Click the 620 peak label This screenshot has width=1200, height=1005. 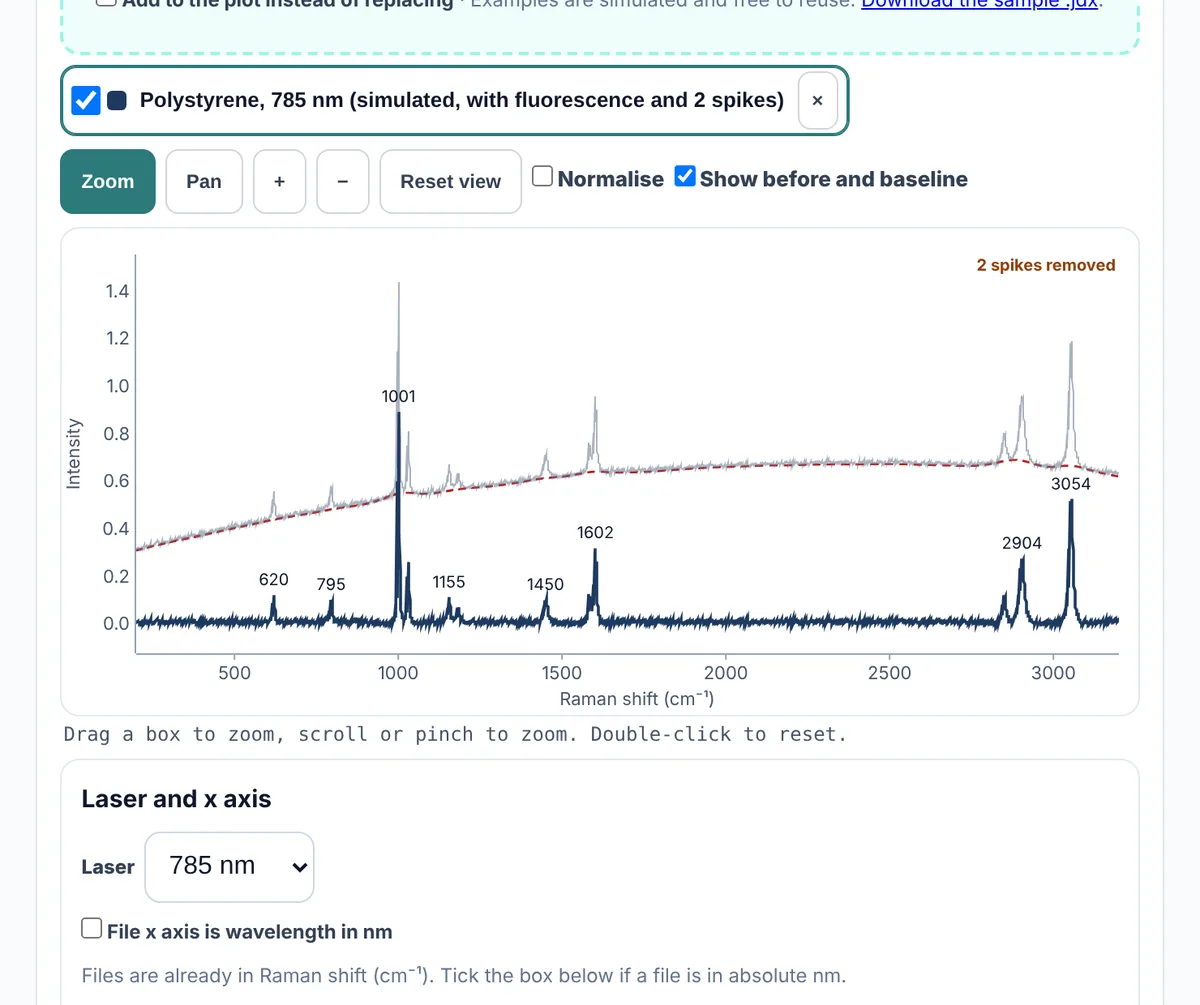tap(273, 579)
